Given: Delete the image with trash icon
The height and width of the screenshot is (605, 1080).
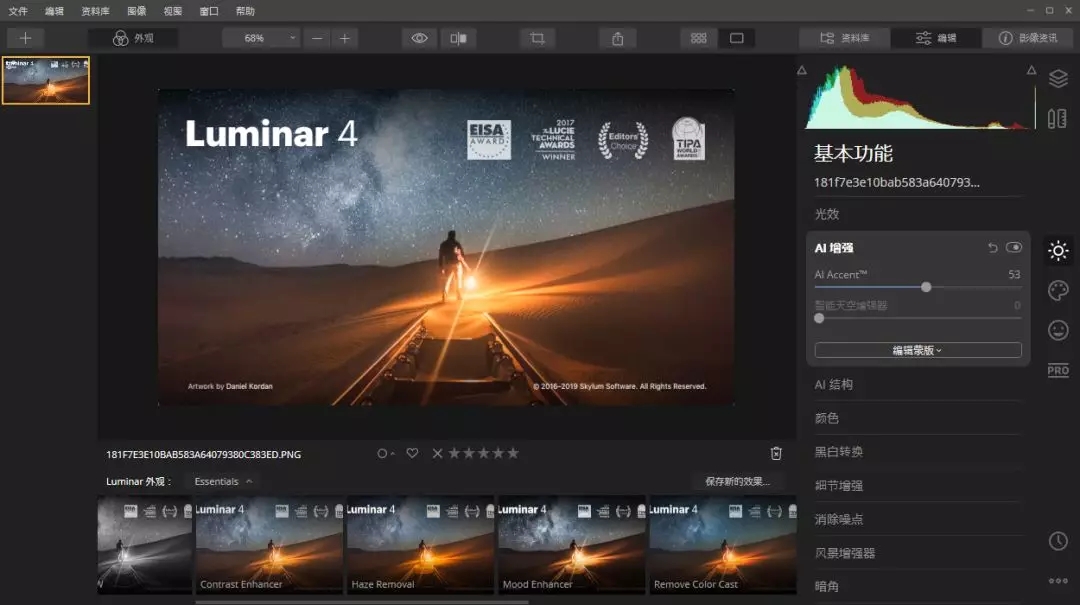Looking at the screenshot, I should (x=776, y=453).
